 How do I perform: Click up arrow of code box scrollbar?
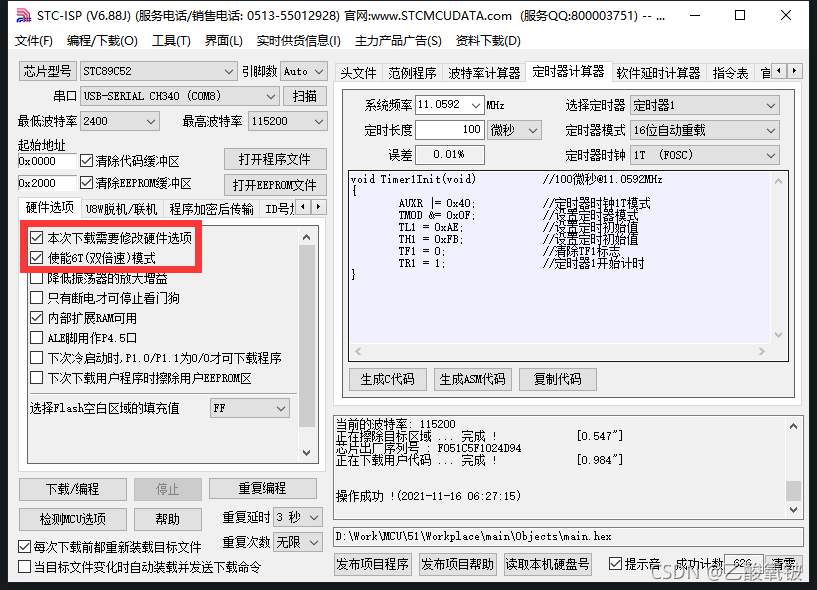click(778, 181)
